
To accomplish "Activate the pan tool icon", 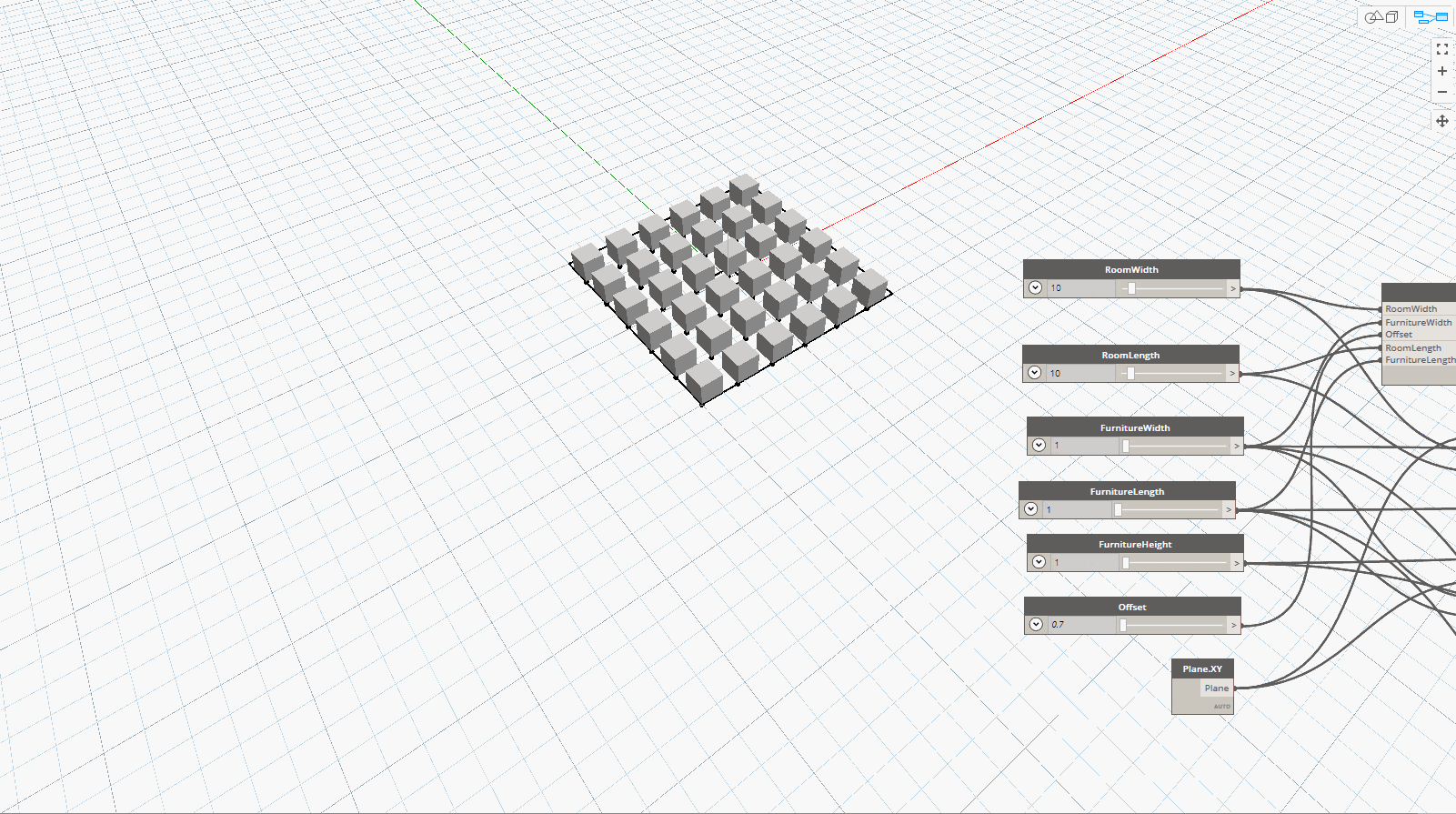I will point(1442,120).
